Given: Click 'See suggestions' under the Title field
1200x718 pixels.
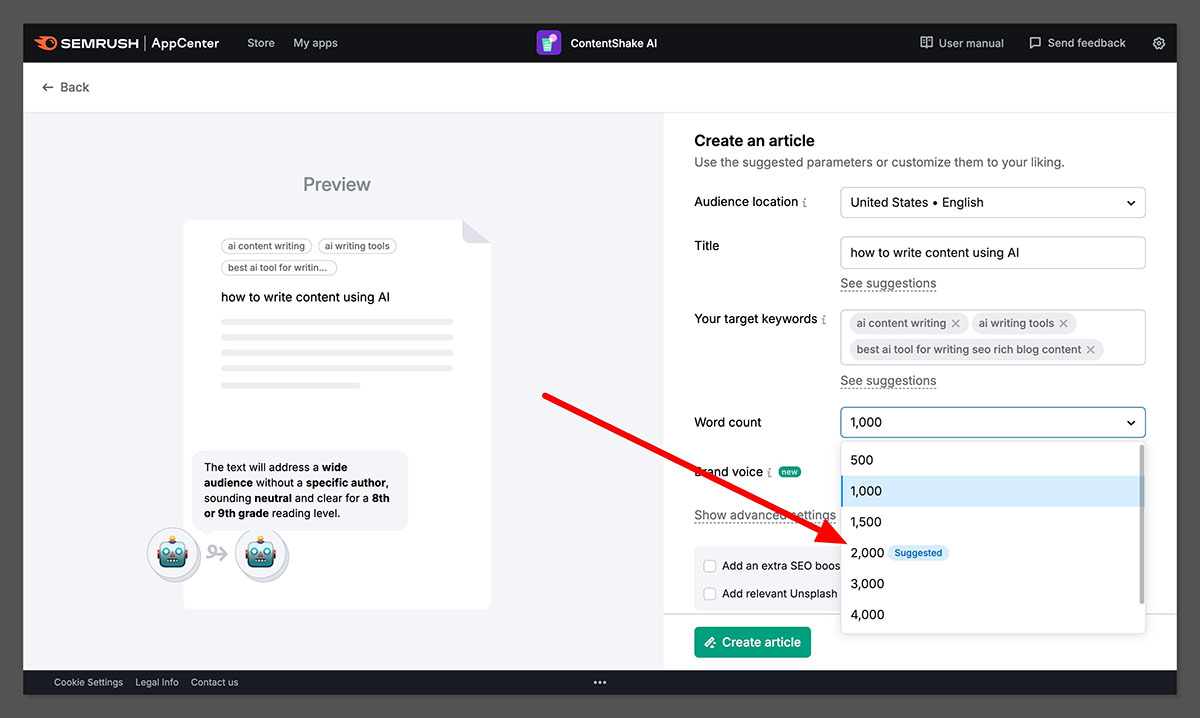Looking at the screenshot, I should [888, 284].
